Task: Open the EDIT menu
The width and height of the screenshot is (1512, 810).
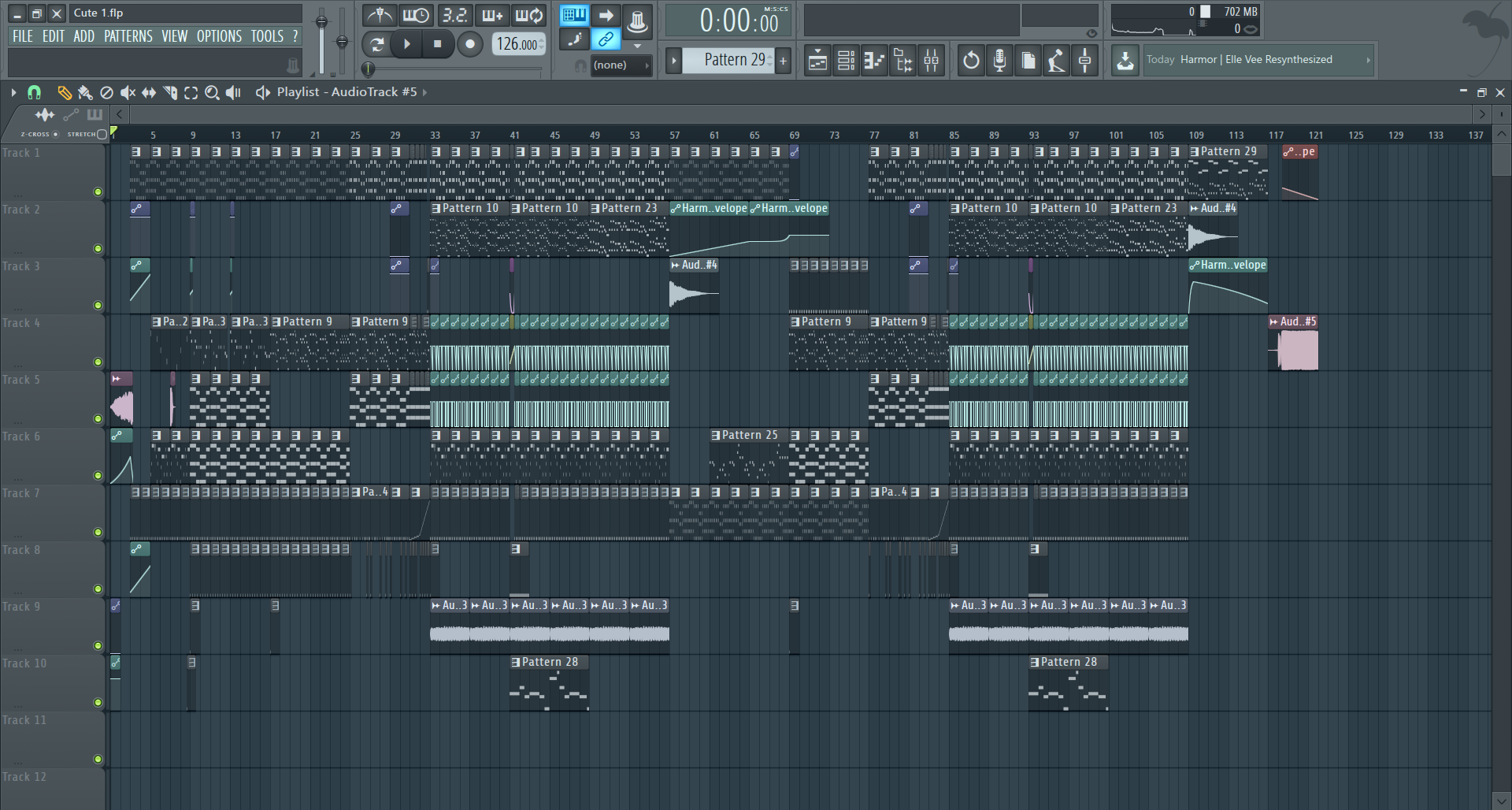Action: point(54,36)
